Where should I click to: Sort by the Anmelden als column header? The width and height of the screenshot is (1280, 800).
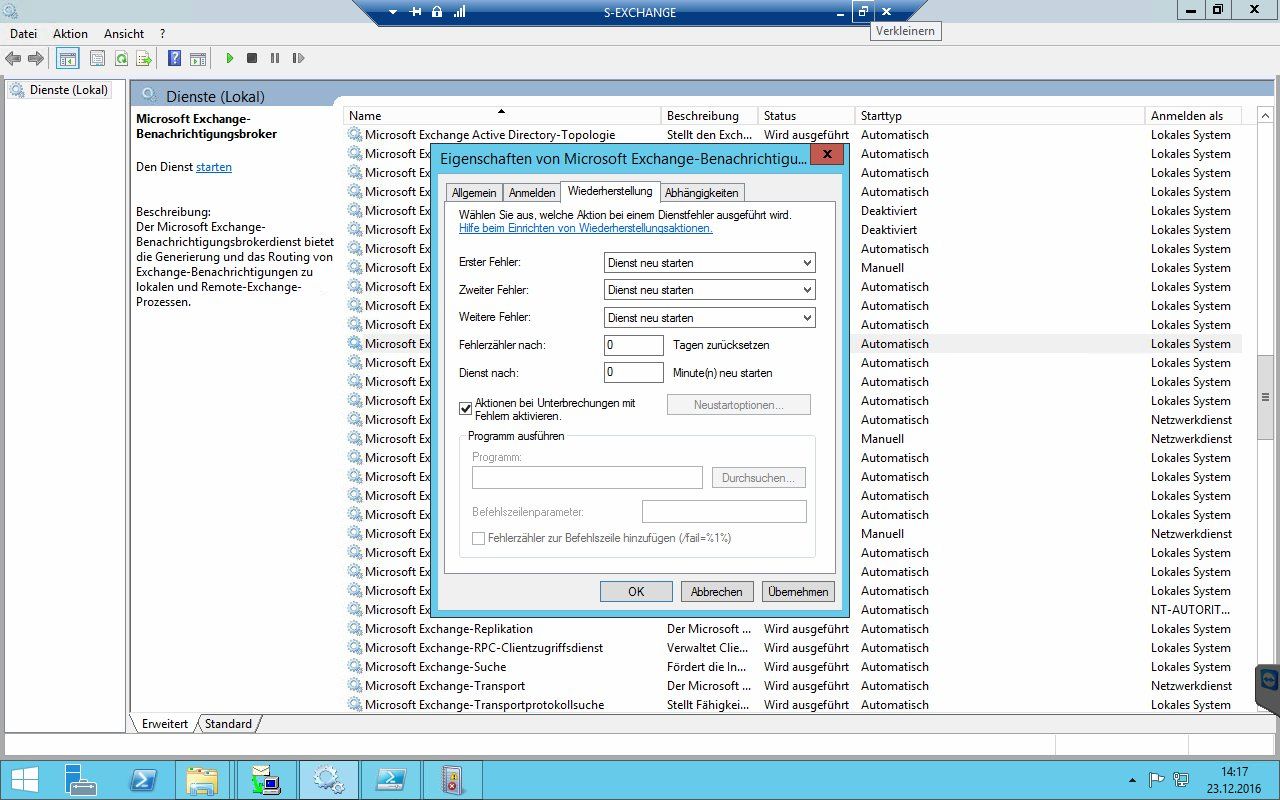pyautogui.click(x=1193, y=116)
